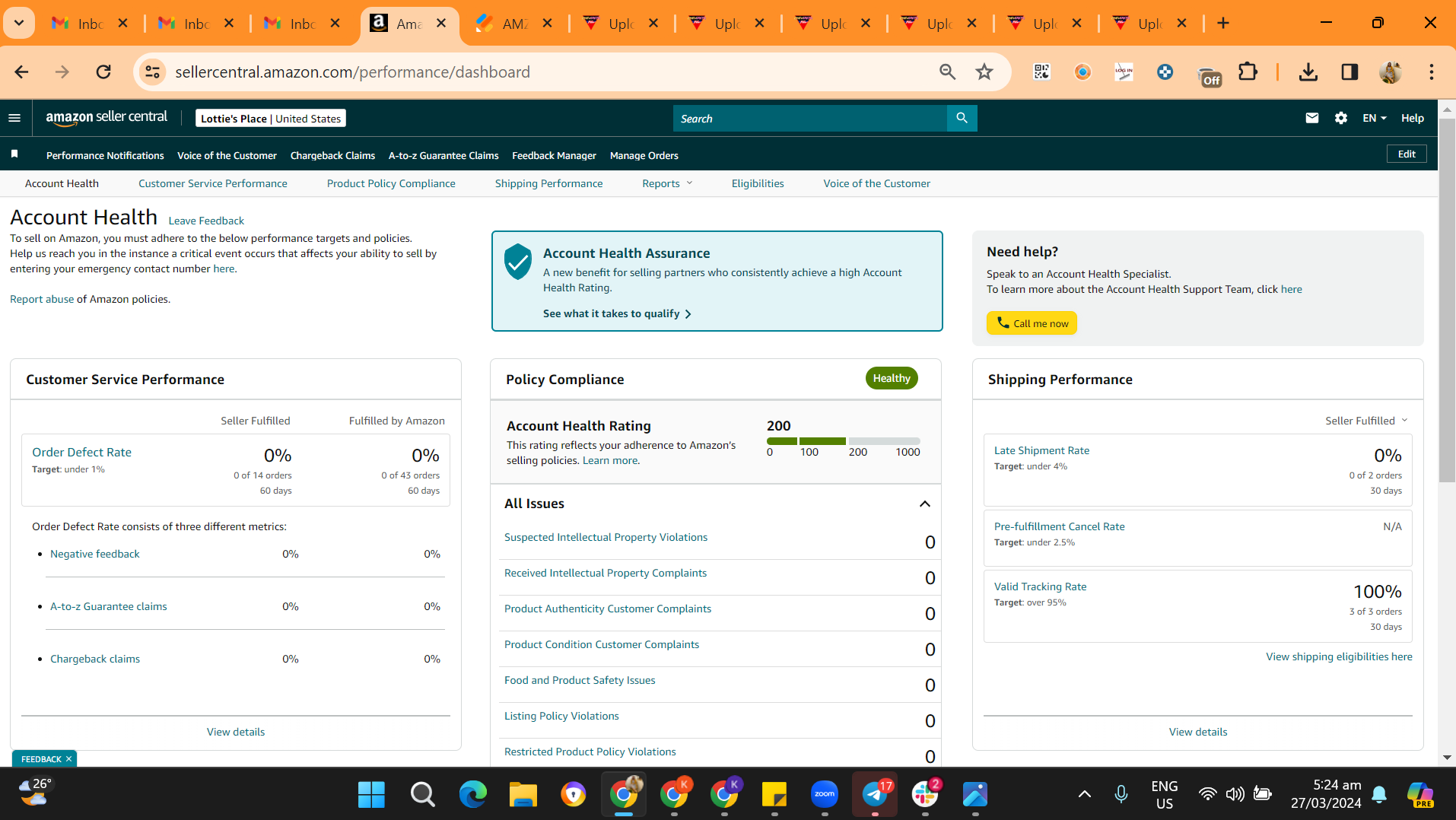
Task: Click the Learn more link
Action: (x=611, y=460)
